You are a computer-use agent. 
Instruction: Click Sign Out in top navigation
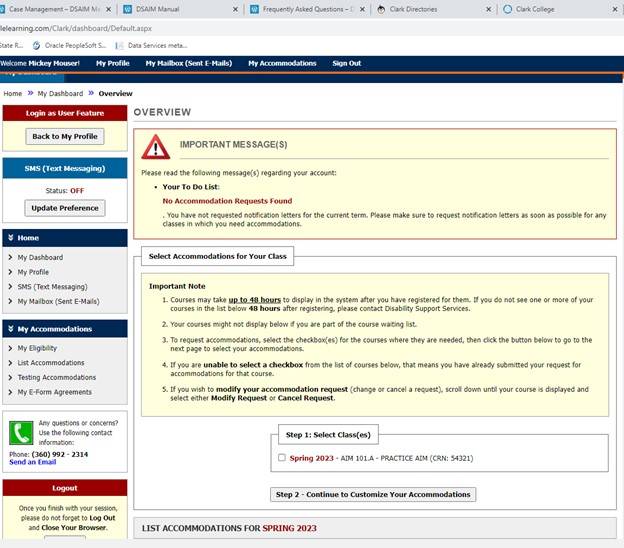347,63
